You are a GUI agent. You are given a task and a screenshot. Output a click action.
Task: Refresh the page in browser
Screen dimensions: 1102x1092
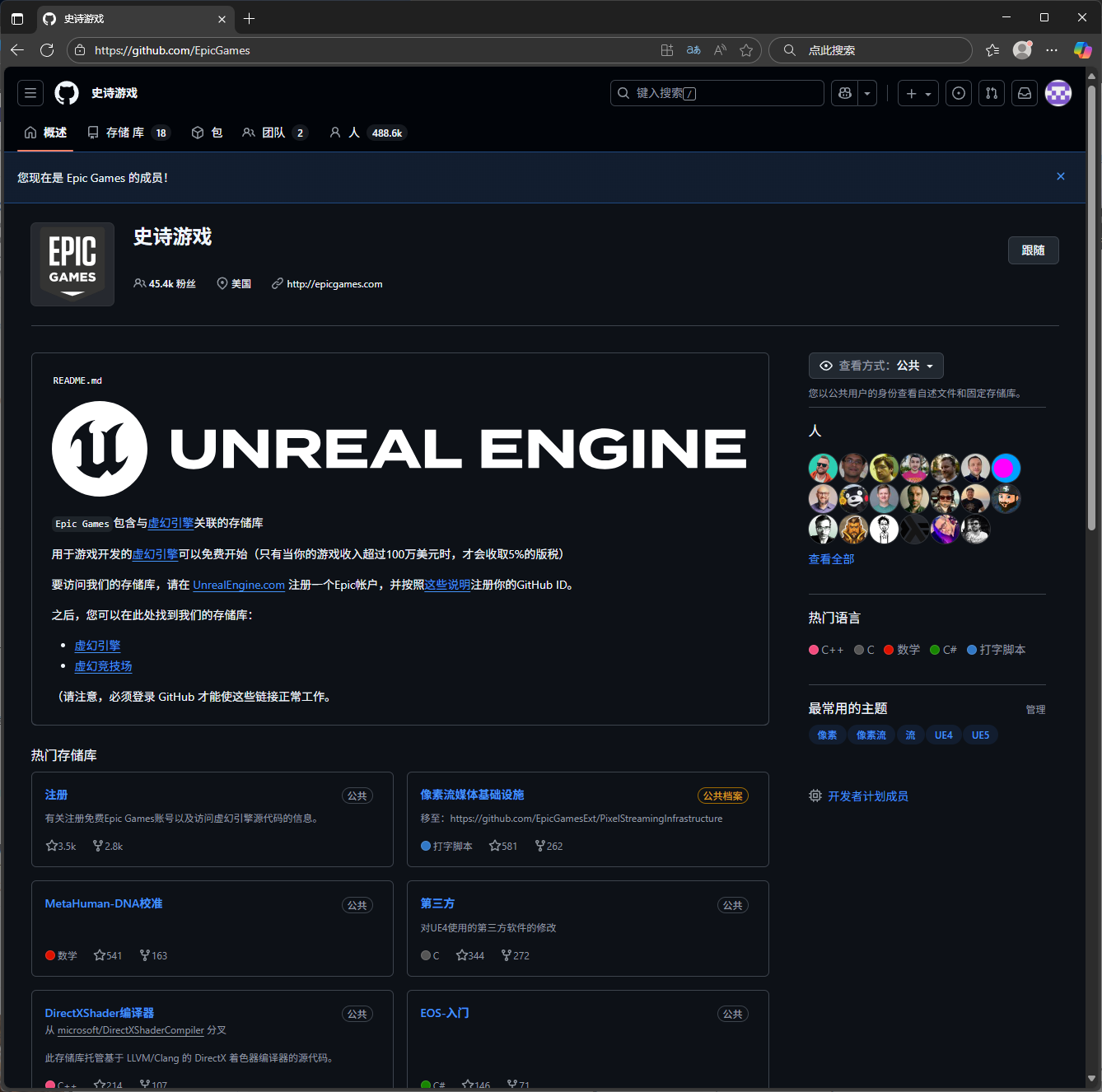tap(47, 50)
